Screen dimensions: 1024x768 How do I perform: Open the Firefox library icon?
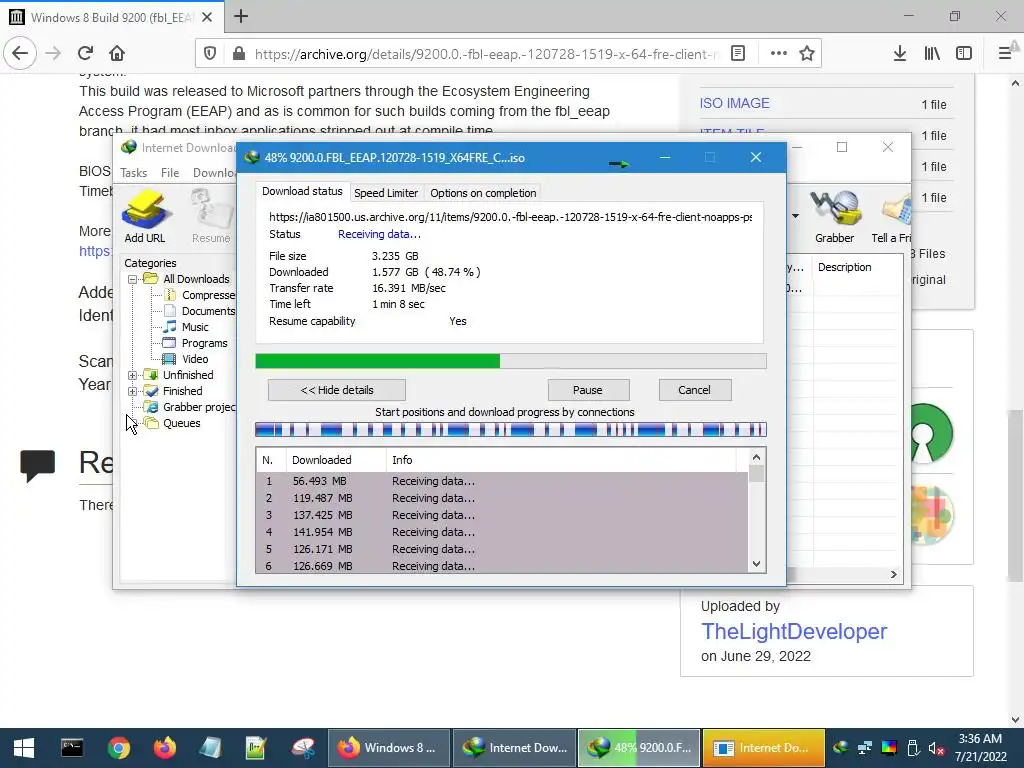tap(932, 53)
